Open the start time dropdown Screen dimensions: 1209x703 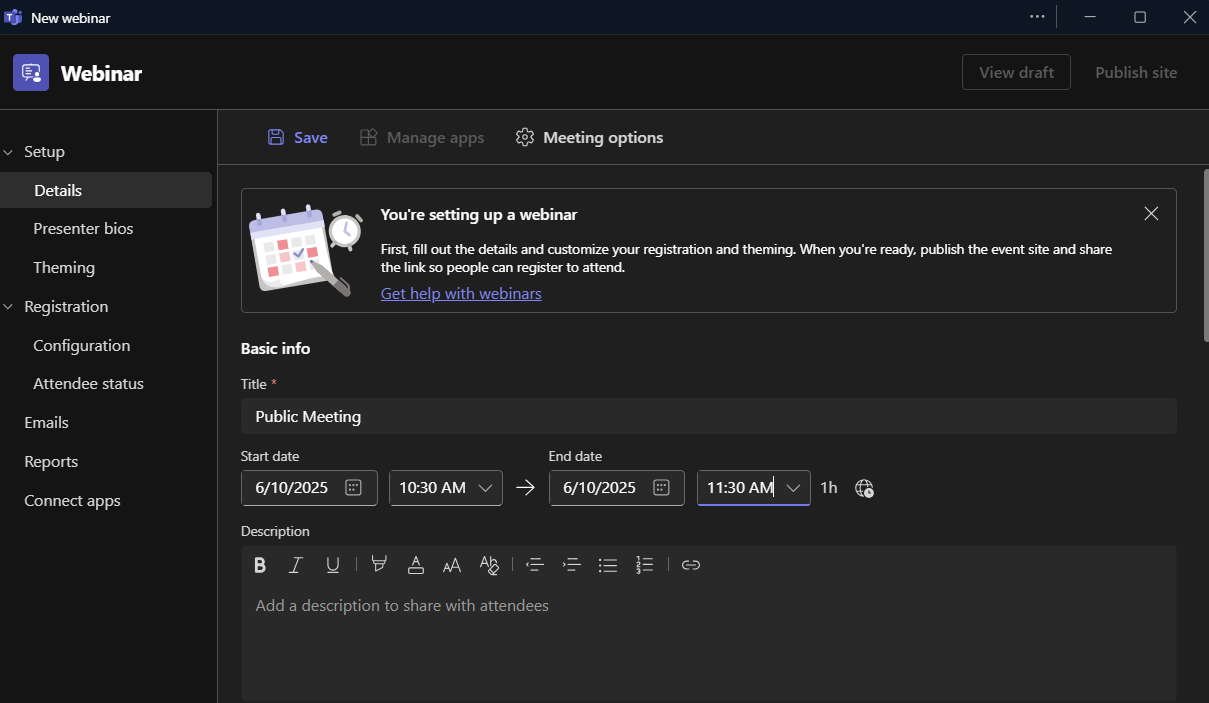click(486, 488)
